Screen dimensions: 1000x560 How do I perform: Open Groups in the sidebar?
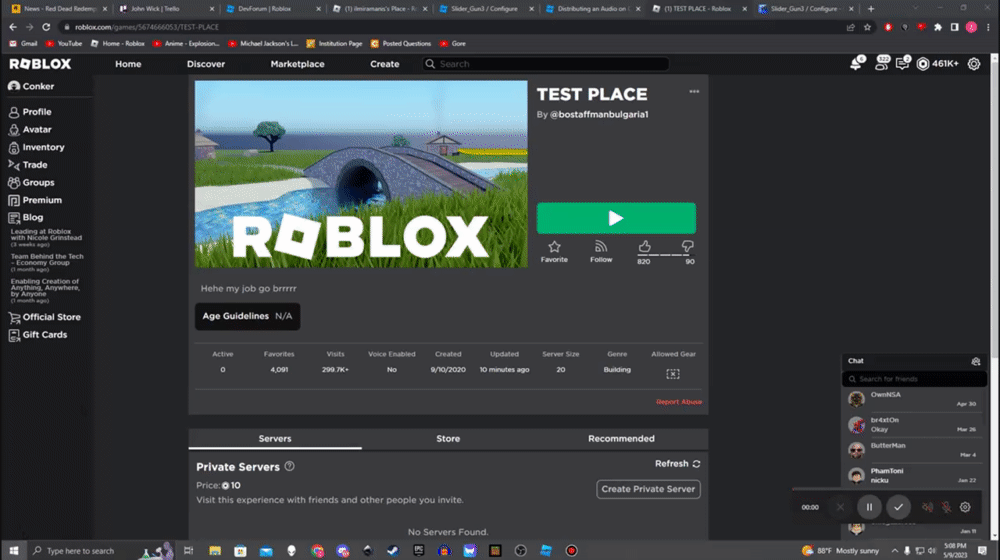coord(31,182)
